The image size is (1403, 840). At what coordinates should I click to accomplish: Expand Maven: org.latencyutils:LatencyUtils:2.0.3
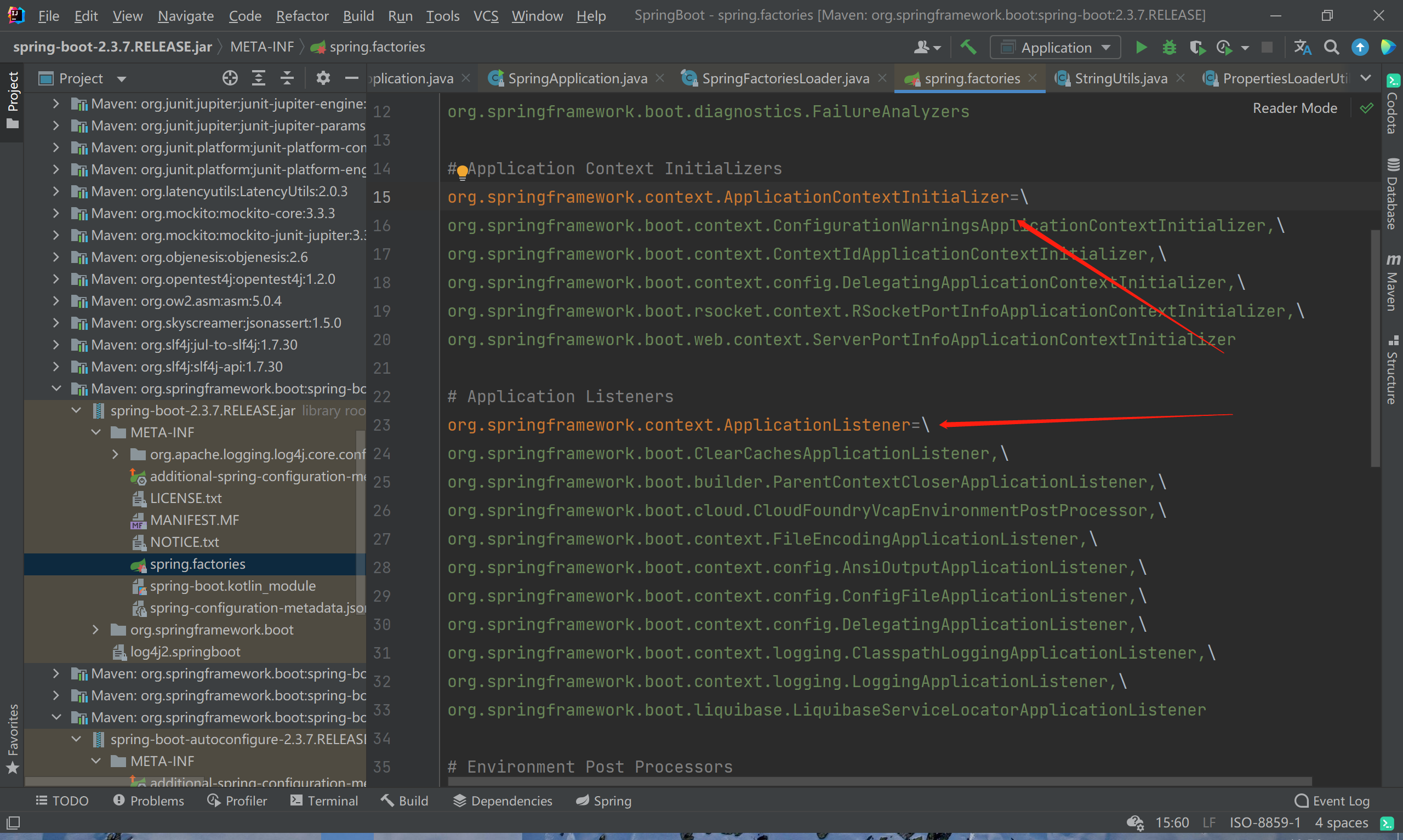pos(55,191)
